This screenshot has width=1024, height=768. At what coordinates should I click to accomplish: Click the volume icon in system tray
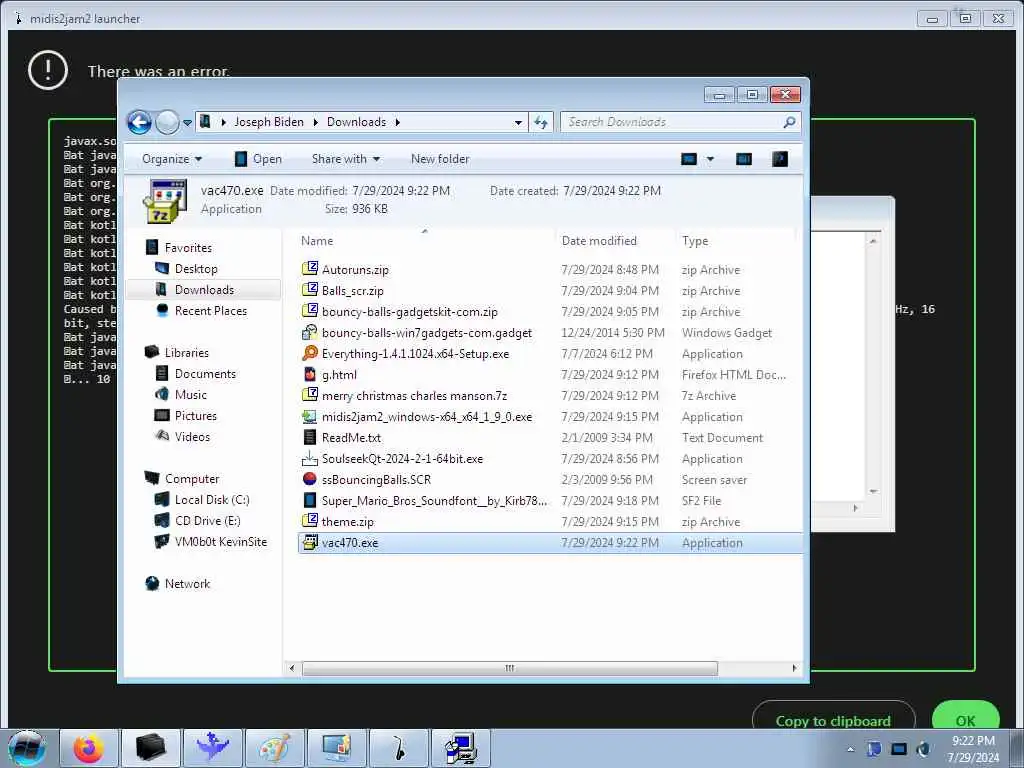[923, 749]
